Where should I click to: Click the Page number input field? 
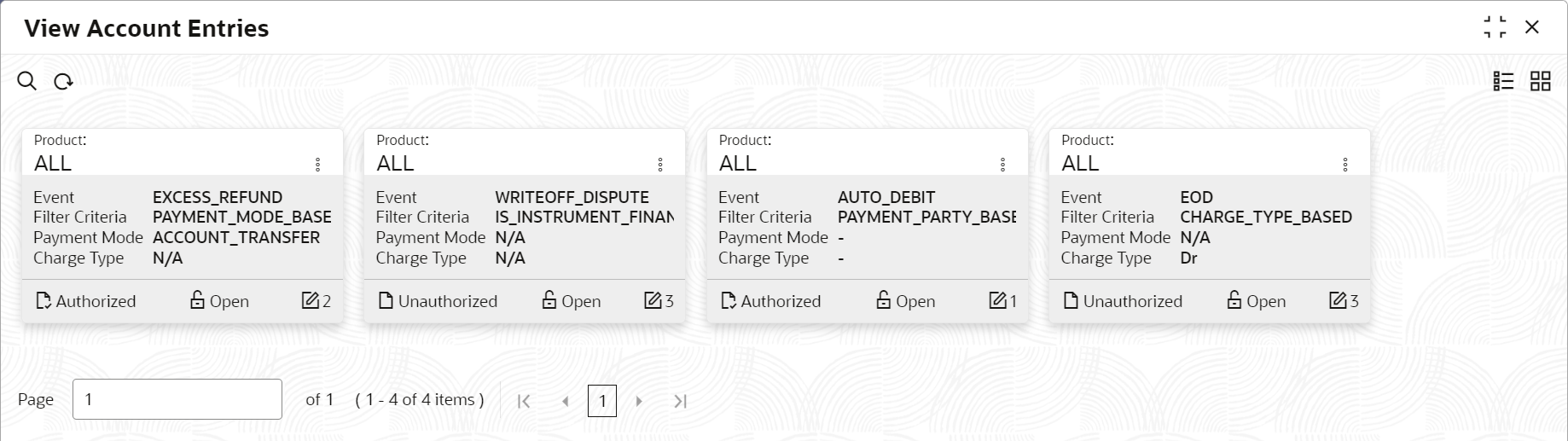[x=177, y=399]
